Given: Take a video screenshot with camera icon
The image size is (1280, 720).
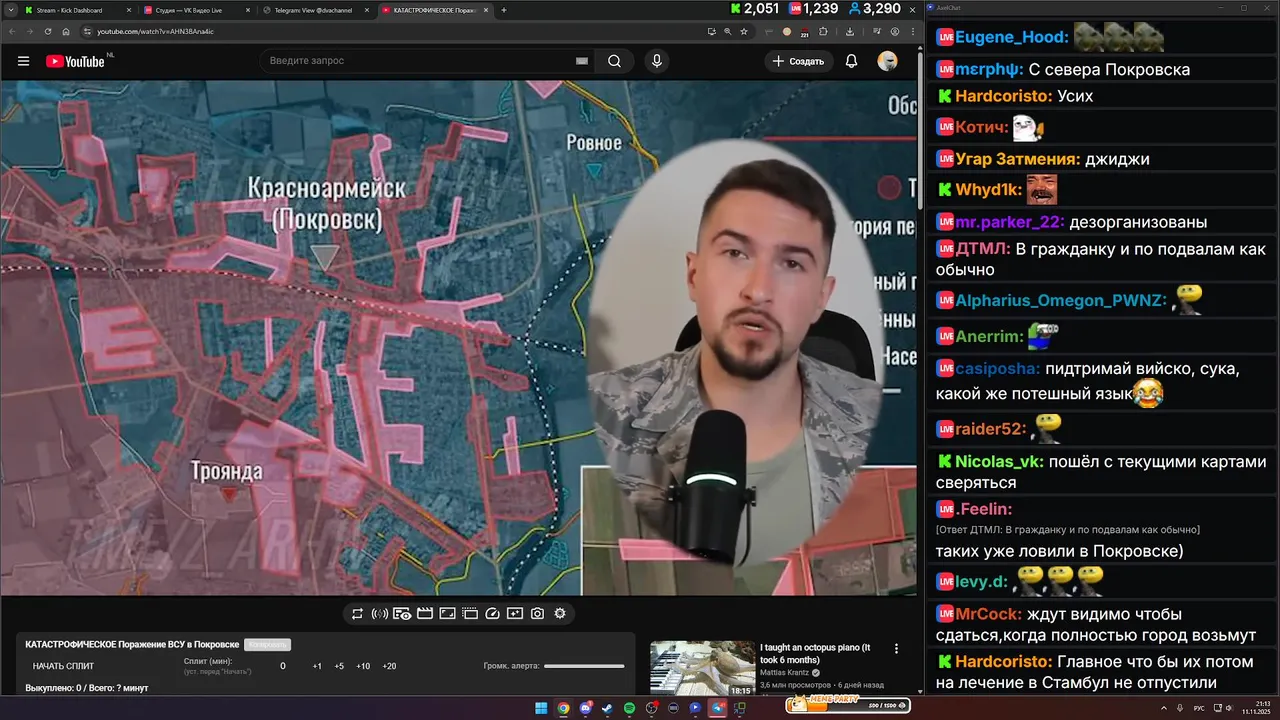Looking at the screenshot, I should coord(537,613).
